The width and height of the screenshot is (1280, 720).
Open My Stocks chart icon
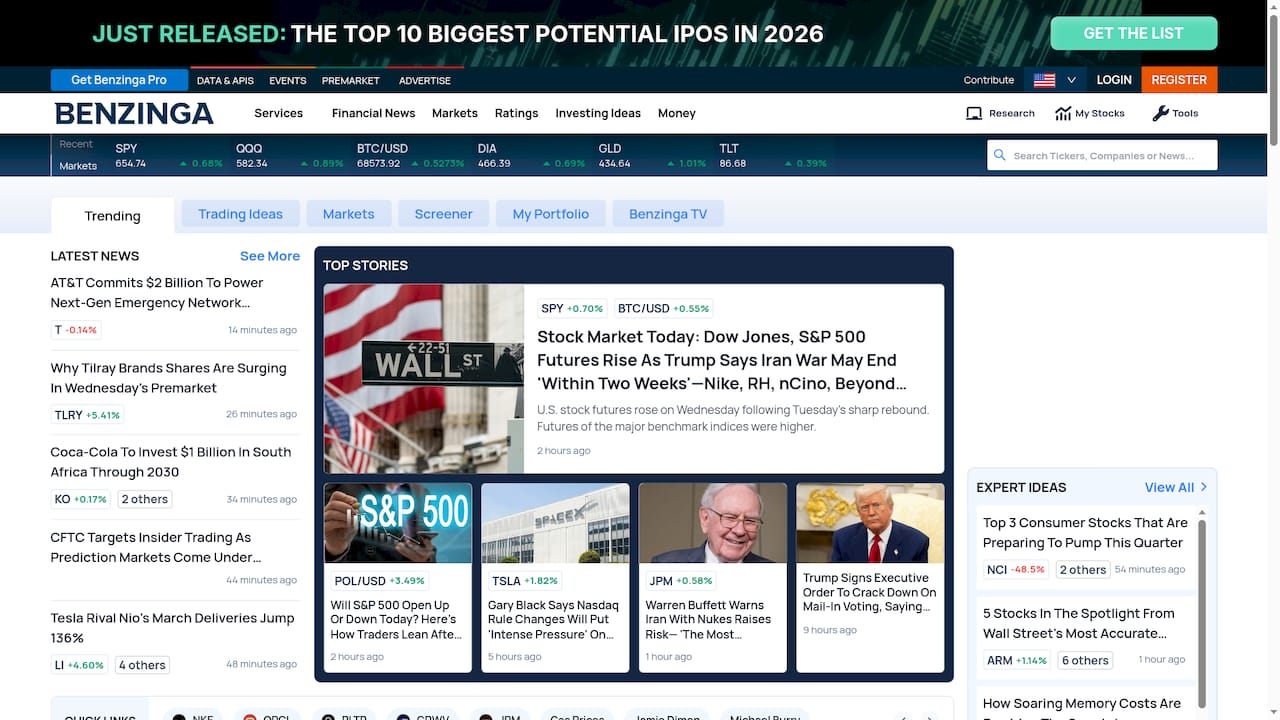(1063, 114)
